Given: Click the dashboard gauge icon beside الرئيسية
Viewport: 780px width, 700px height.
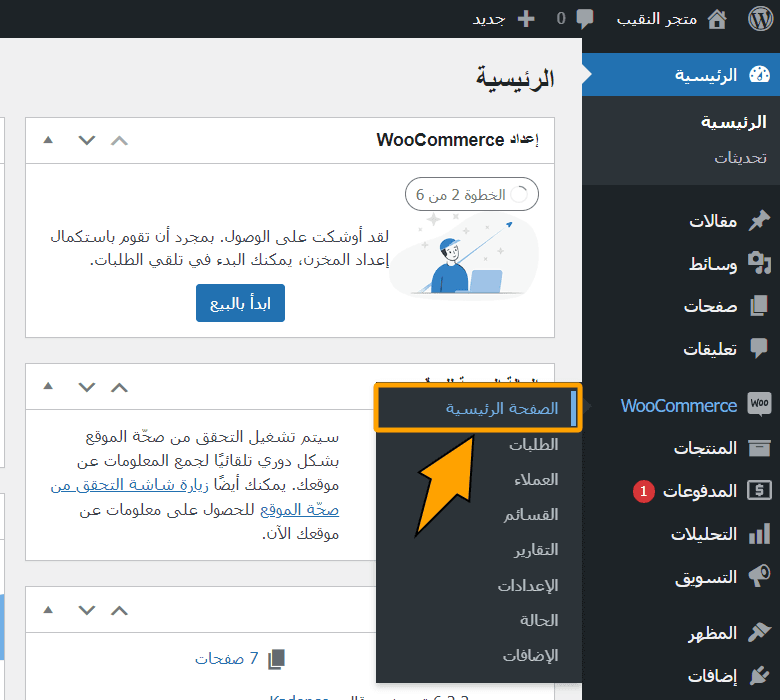Looking at the screenshot, I should 759,75.
